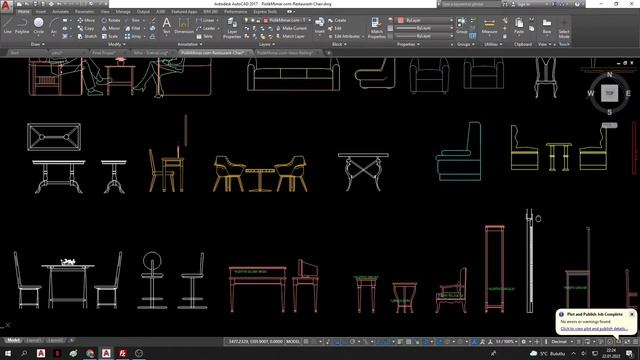This screenshot has width=640, height=360.
Task: Click TOP face of the ViewCube
Action: coord(609,93)
